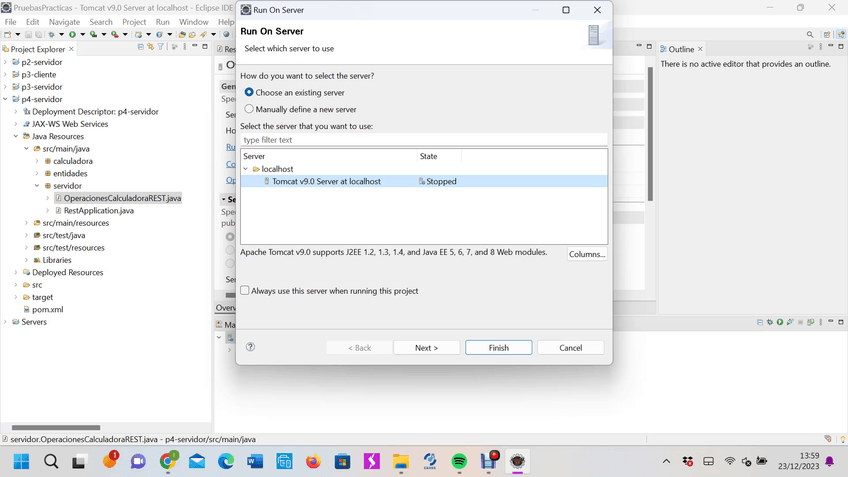Click the Open Type folder toolbar icon
The width and height of the screenshot is (848, 477).
coord(182,34)
